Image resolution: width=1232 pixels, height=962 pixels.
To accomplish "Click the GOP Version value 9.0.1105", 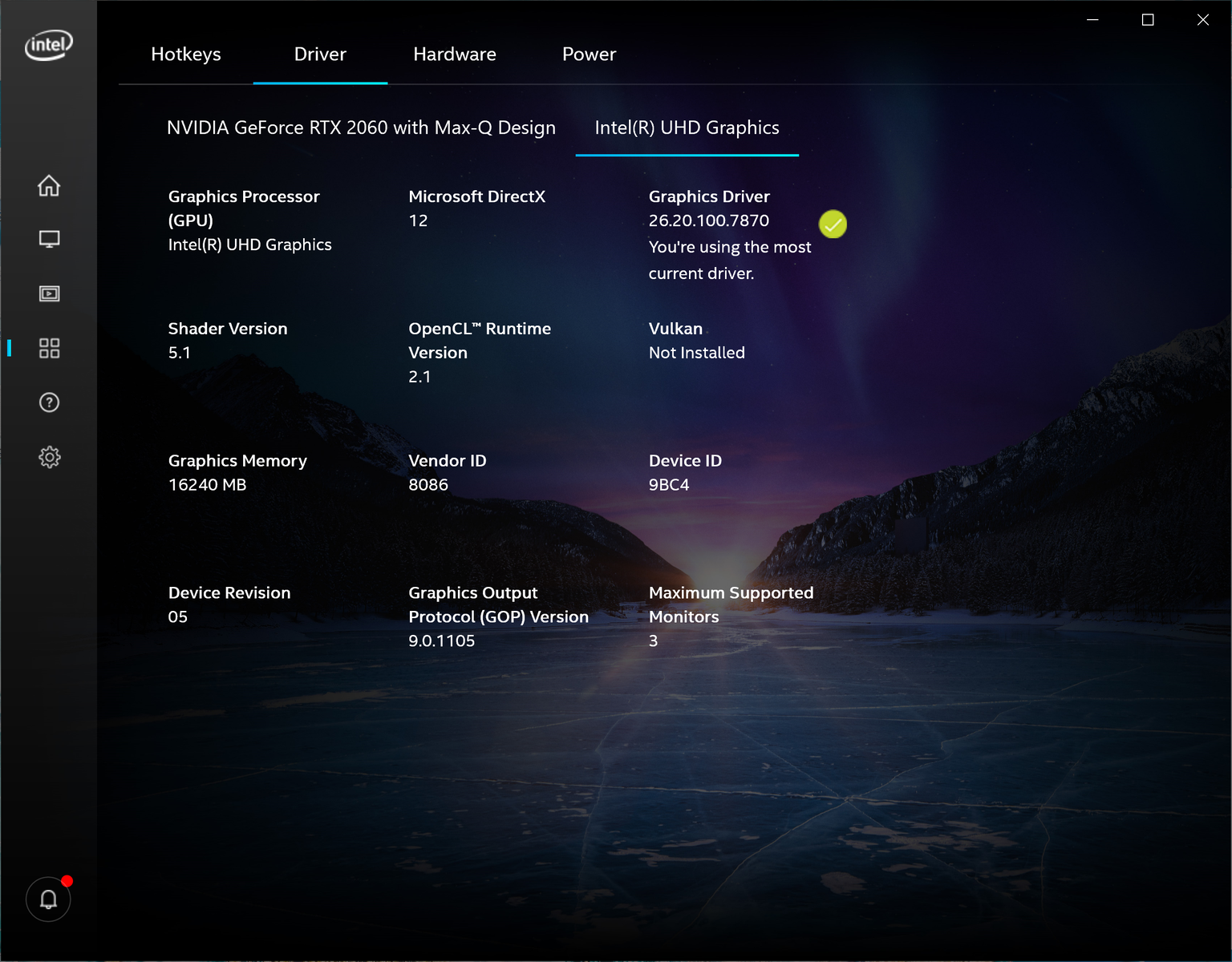I will (442, 641).
